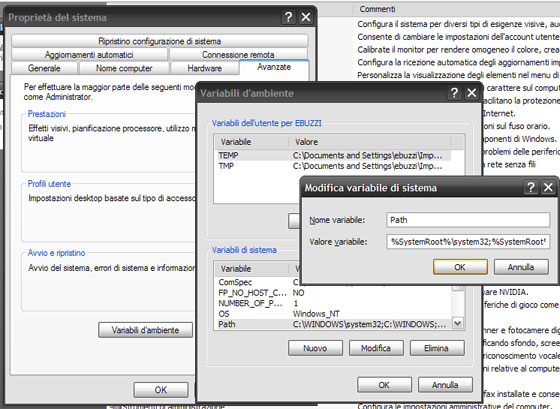Screen dimensions: 560x409
Task: Open the Ripristino configurazione di sistema tab
Action: (160, 41)
